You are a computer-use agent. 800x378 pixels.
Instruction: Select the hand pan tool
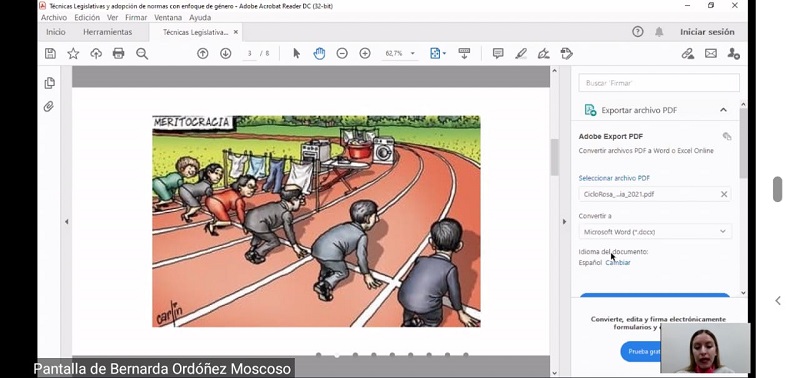[319, 54]
